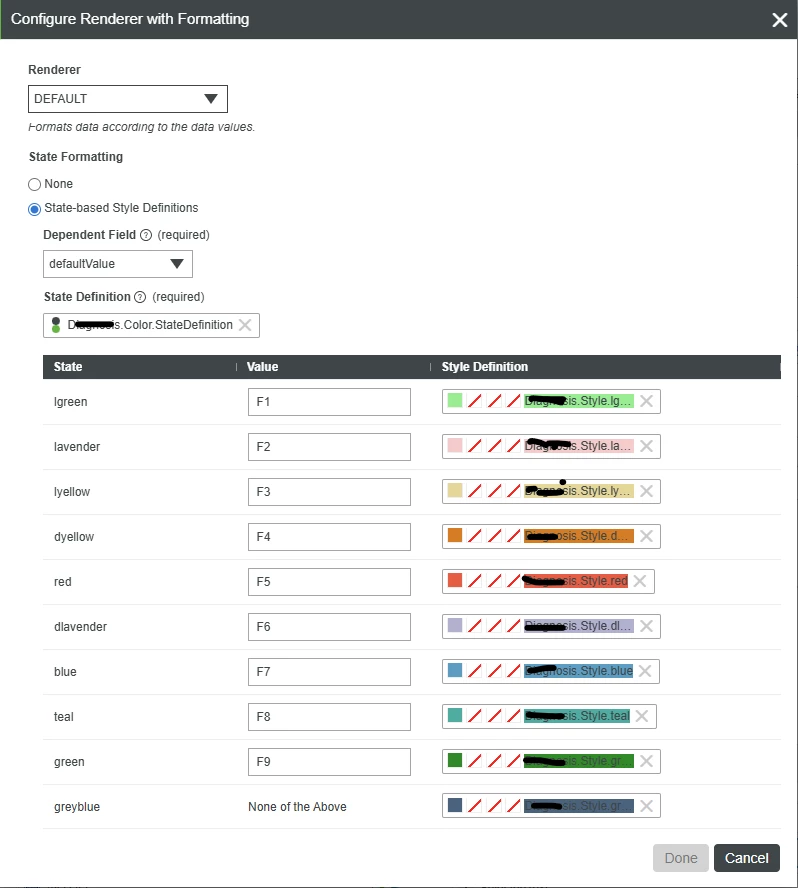Screen dimensions: 798x888
Task: Click the dlavender state name
Action: 80,627
